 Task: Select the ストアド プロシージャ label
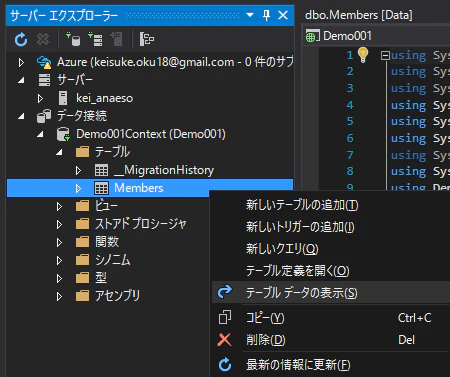141,224
